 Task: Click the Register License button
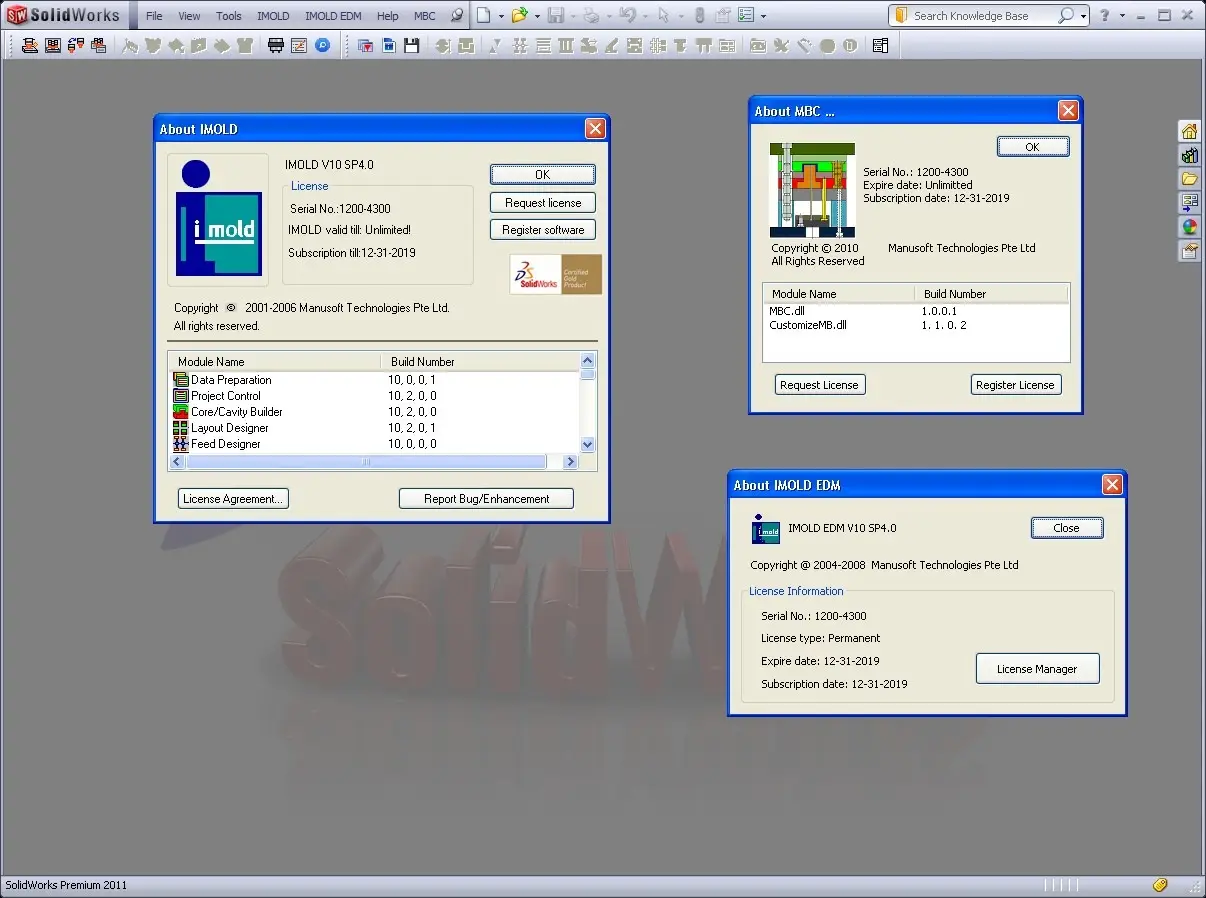(1015, 385)
